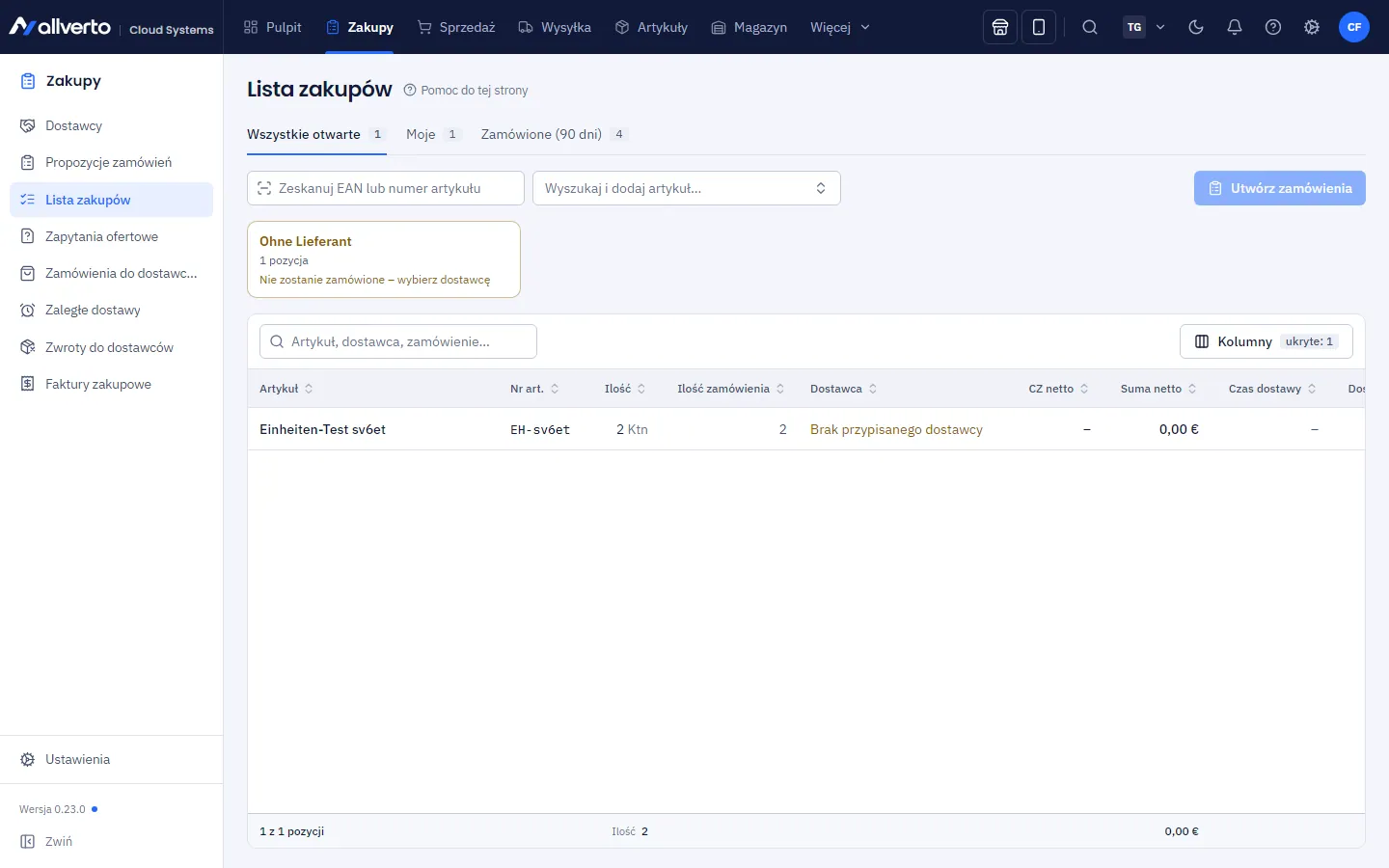Open Propozycje zamówień in sidebar

tap(111, 162)
